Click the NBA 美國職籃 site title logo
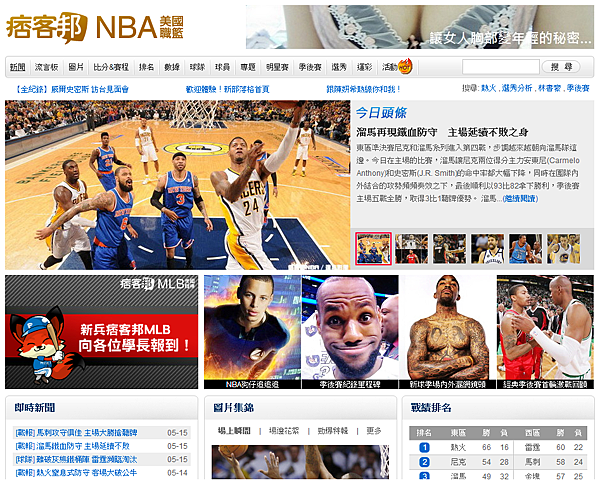This screenshot has height=485, width=600. 140,27
